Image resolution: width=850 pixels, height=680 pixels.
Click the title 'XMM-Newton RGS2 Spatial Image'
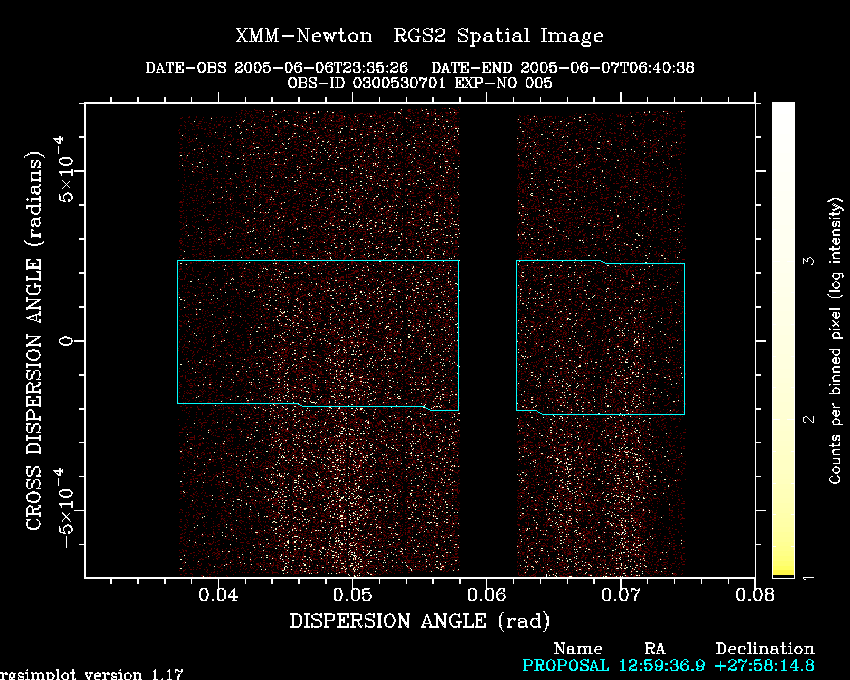(419, 36)
